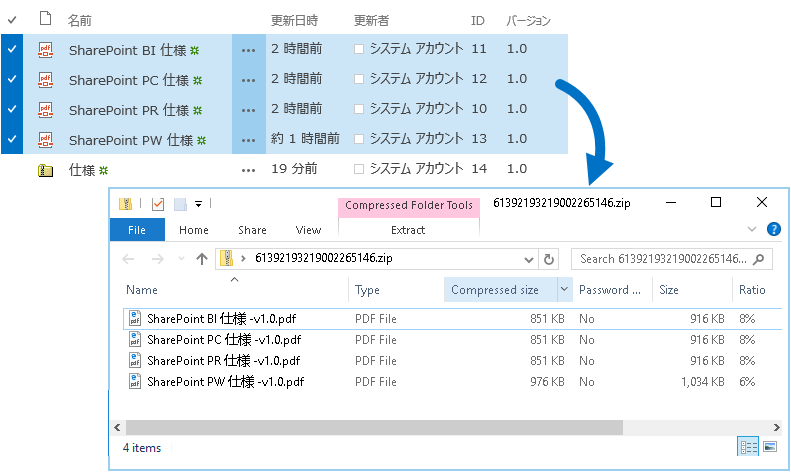Open Customize Quick Access Toolbar dropdown
This screenshot has height=476, width=791.
click(x=199, y=204)
